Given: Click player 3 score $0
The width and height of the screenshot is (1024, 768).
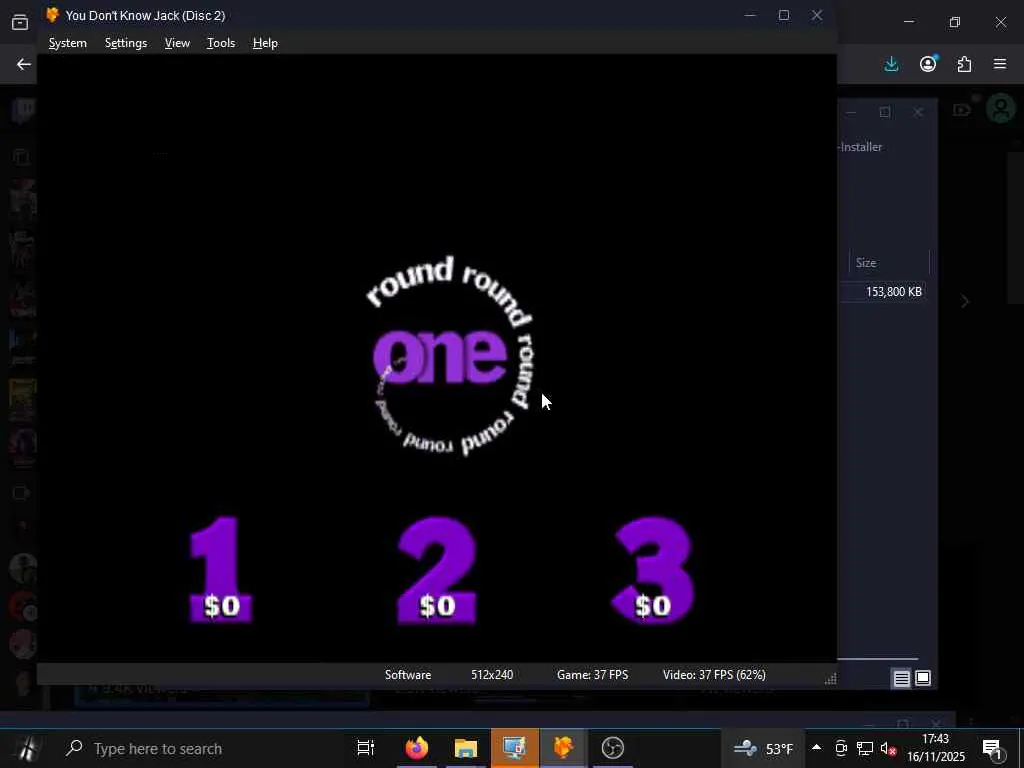Looking at the screenshot, I should click(x=652, y=606).
